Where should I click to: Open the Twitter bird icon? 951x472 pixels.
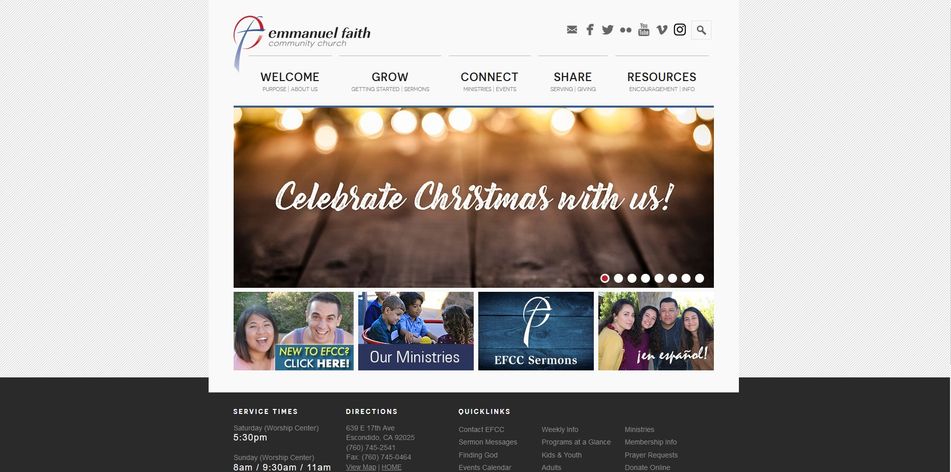point(608,30)
